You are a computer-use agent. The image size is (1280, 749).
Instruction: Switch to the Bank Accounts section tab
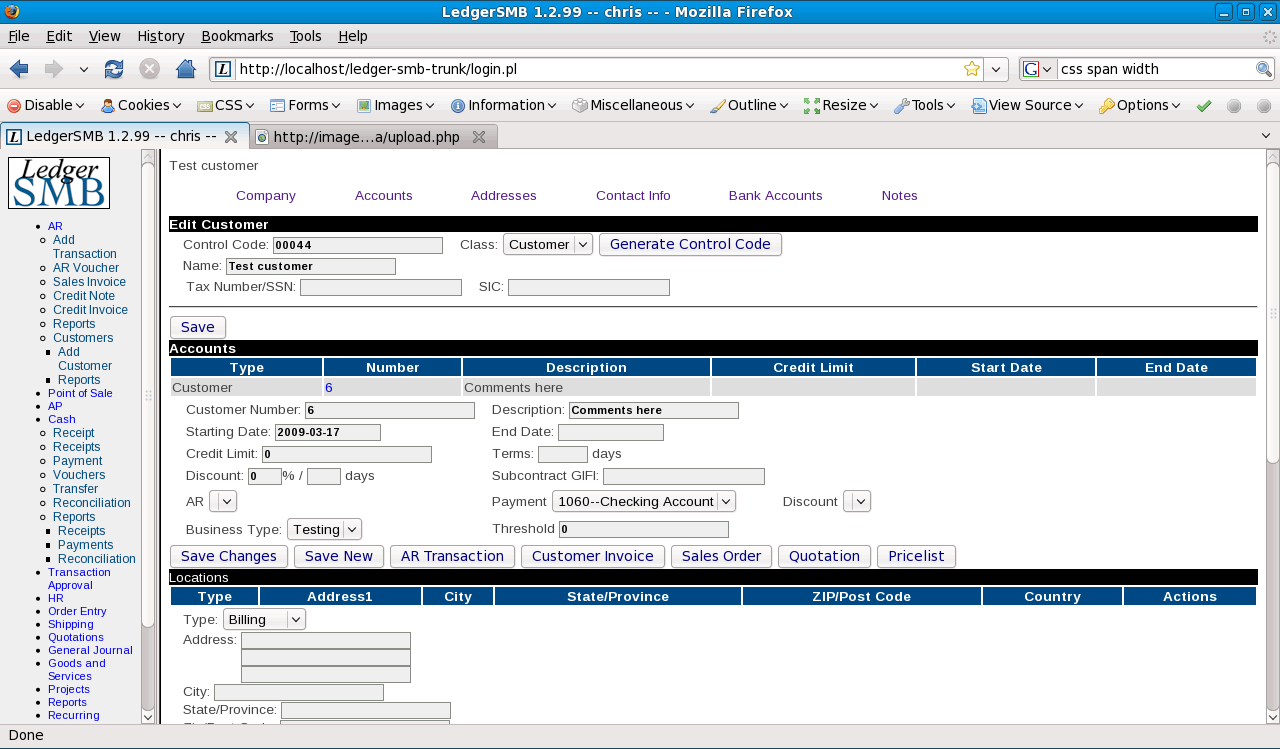pyautogui.click(x=775, y=196)
